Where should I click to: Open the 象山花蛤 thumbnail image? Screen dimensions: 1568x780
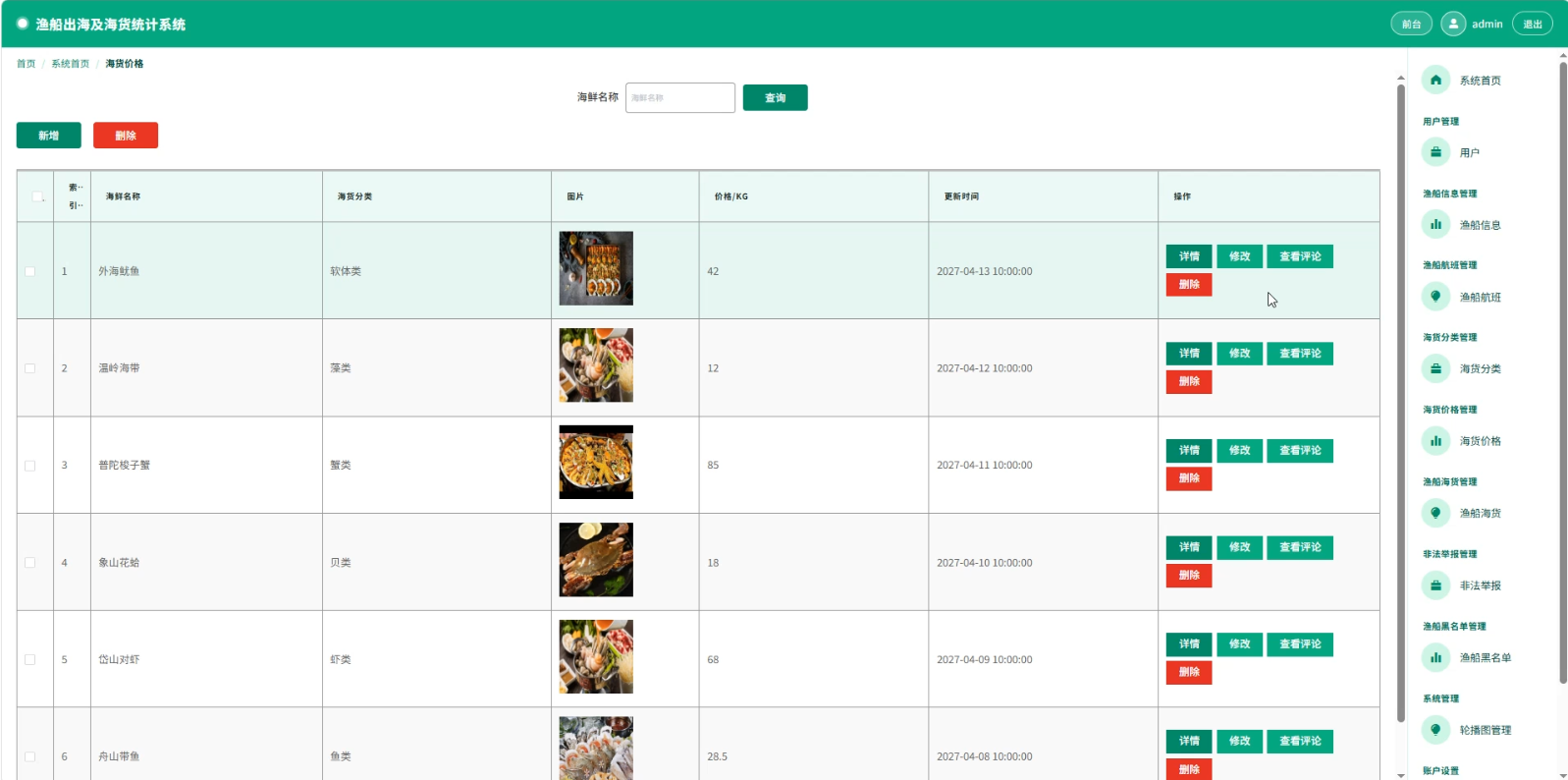click(x=596, y=560)
